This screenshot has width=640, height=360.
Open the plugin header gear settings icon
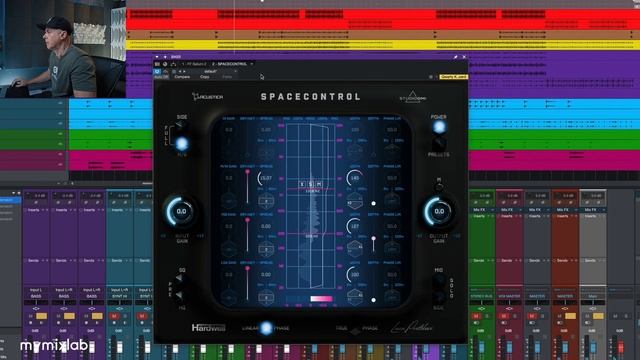pyautogui.click(x=431, y=77)
